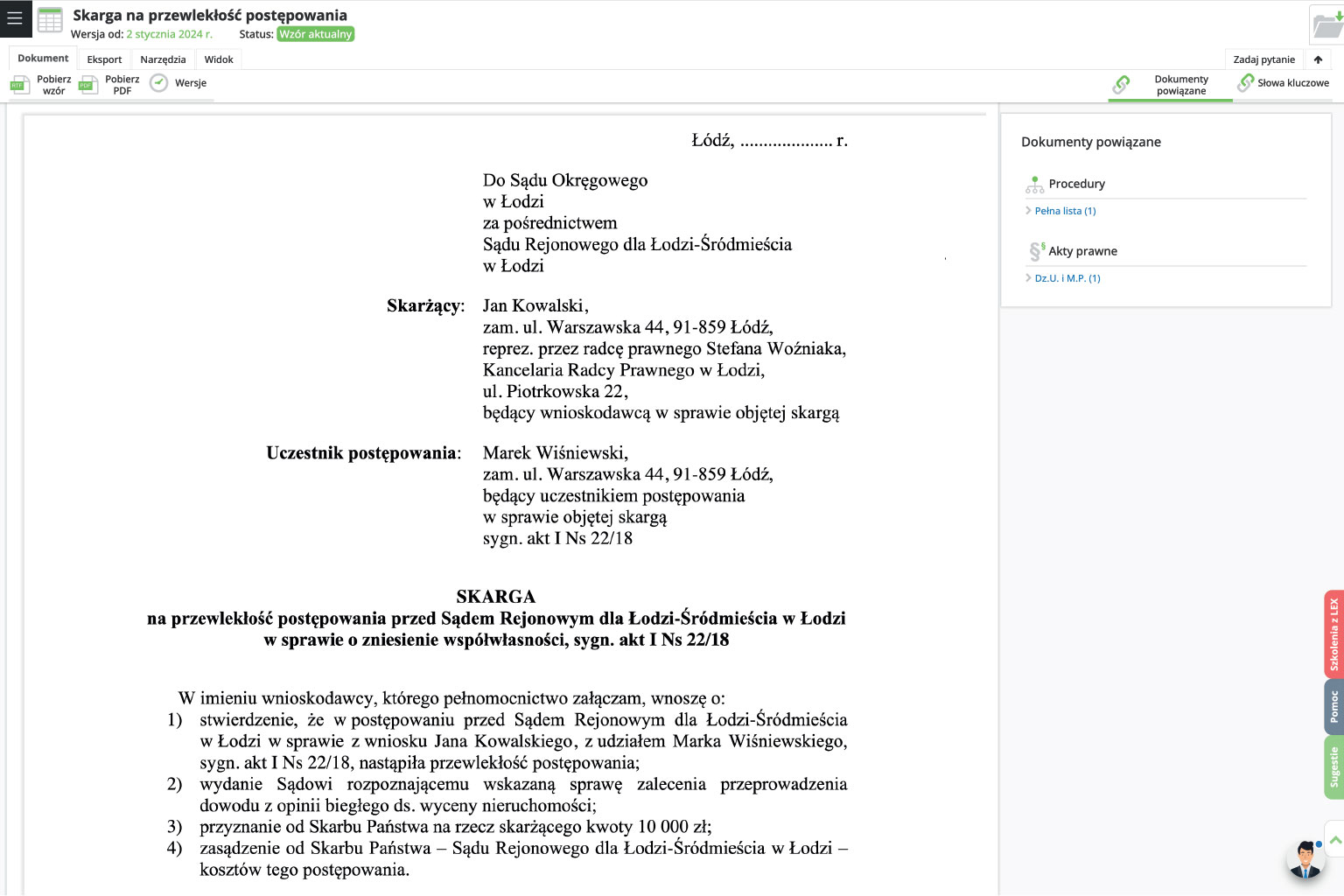Collapse toolbar with the up arrow
Viewport: 1344px width, 896px height.
click(x=1318, y=59)
